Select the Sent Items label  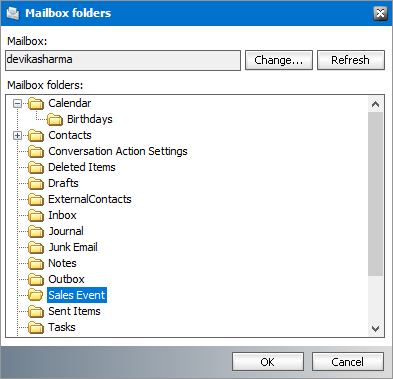click(74, 311)
